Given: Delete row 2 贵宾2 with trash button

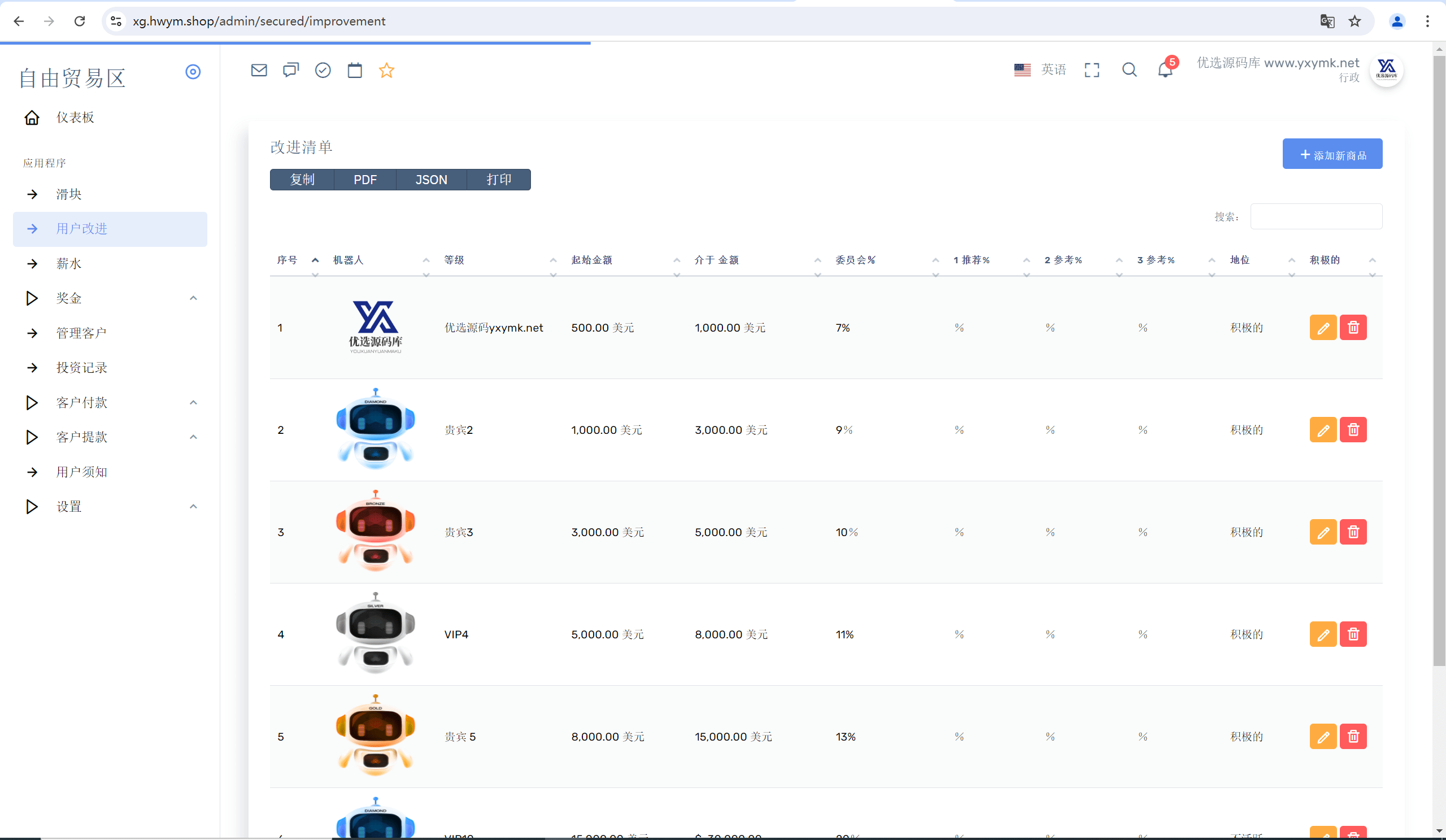Looking at the screenshot, I should point(1353,430).
